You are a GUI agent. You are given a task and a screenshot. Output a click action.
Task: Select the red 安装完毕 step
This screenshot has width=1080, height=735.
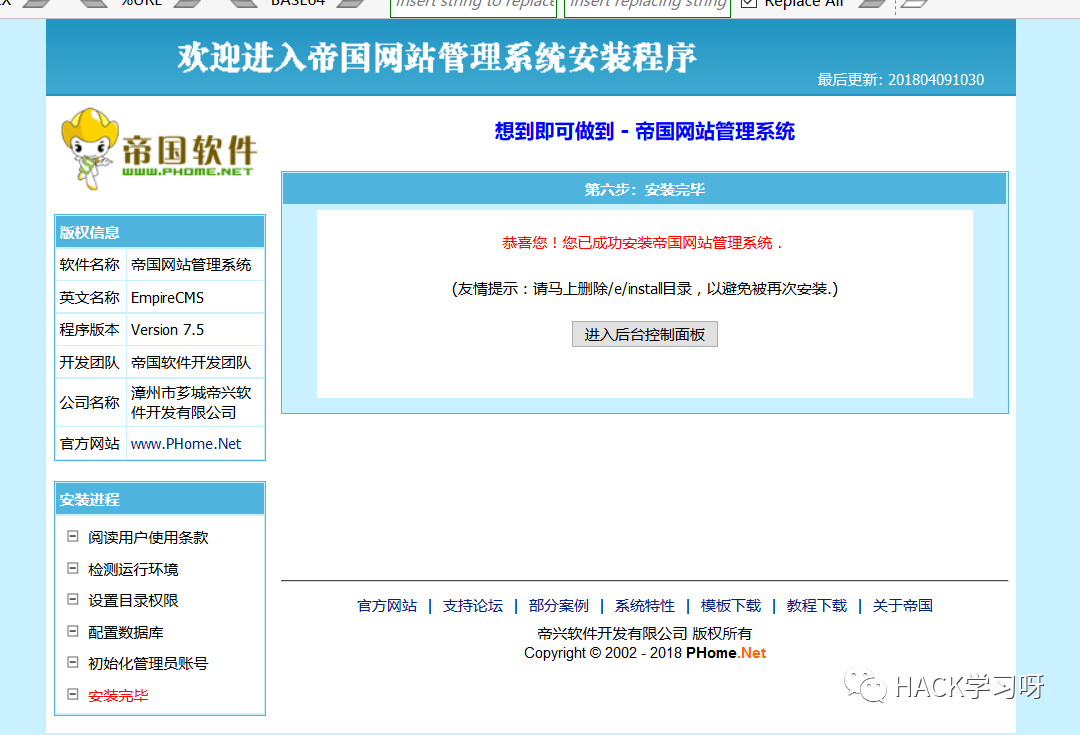118,695
